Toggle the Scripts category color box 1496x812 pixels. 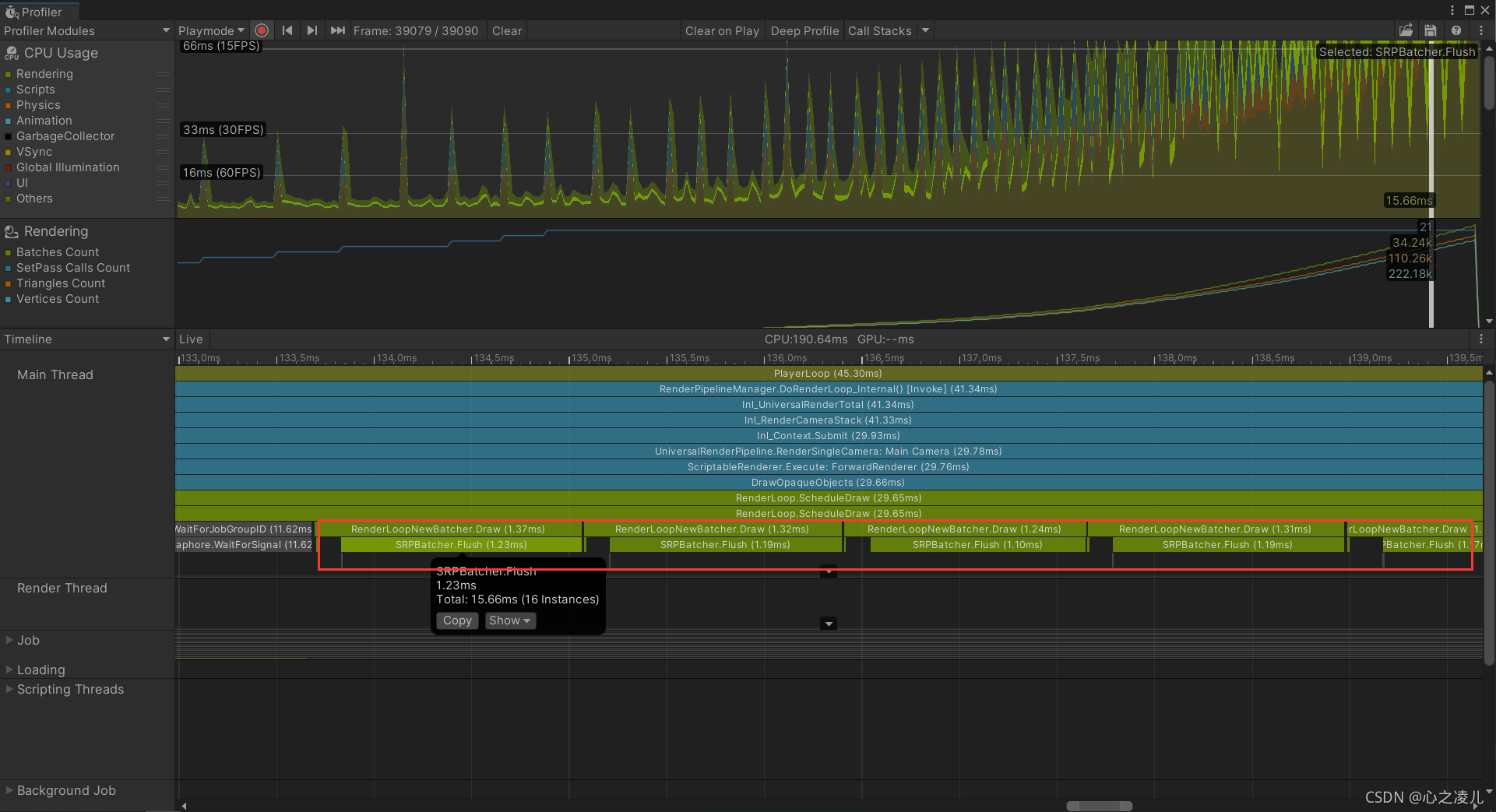[8, 90]
